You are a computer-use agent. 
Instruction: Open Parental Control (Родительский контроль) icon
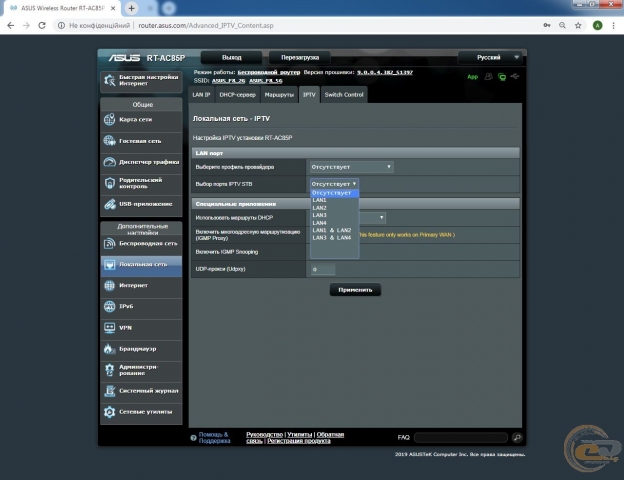[x=110, y=183]
